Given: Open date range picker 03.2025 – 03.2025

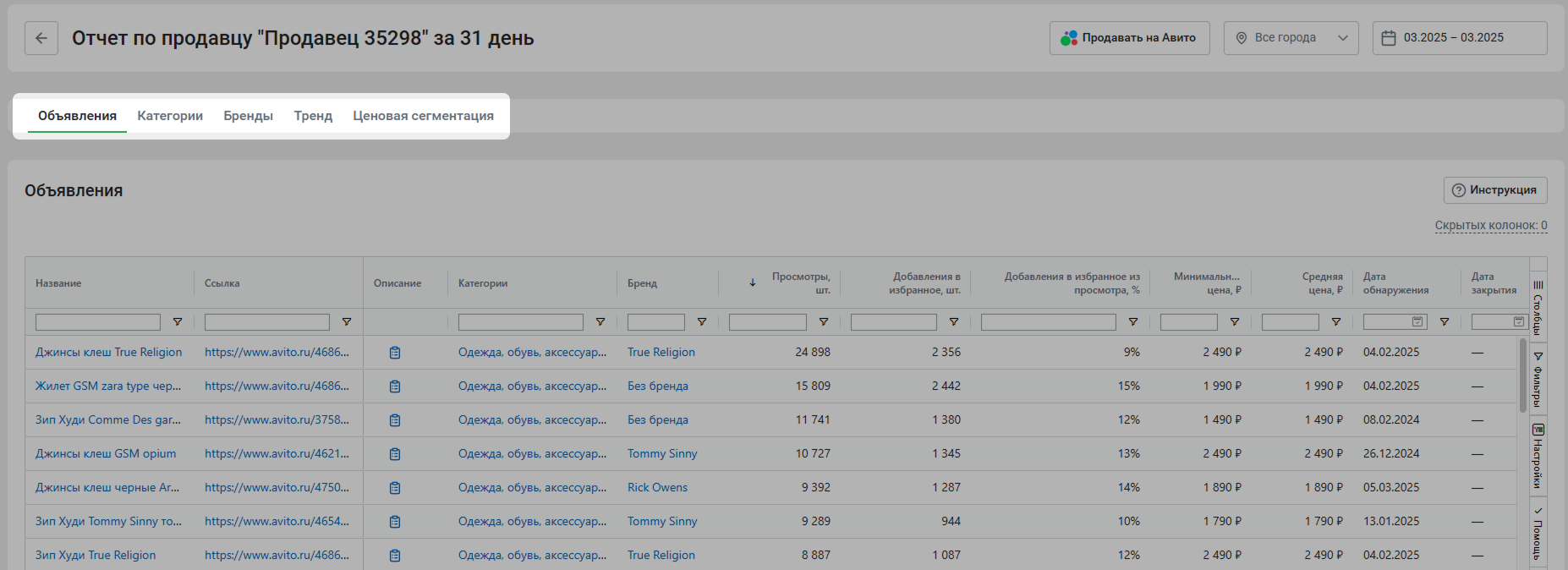Looking at the screenshot, I should (1460, 38).
